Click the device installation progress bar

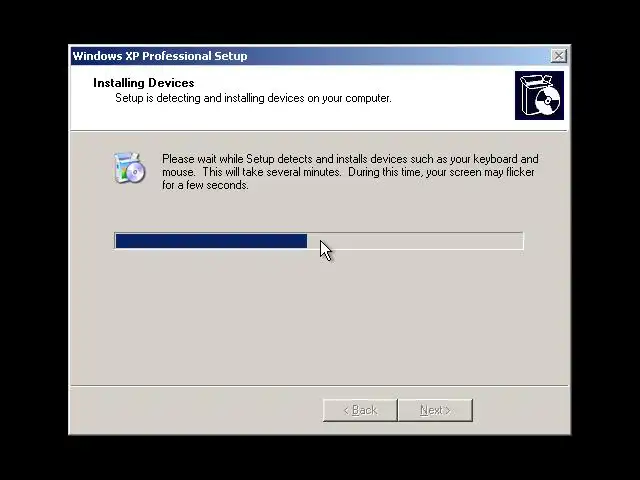[x=319, y=241]
